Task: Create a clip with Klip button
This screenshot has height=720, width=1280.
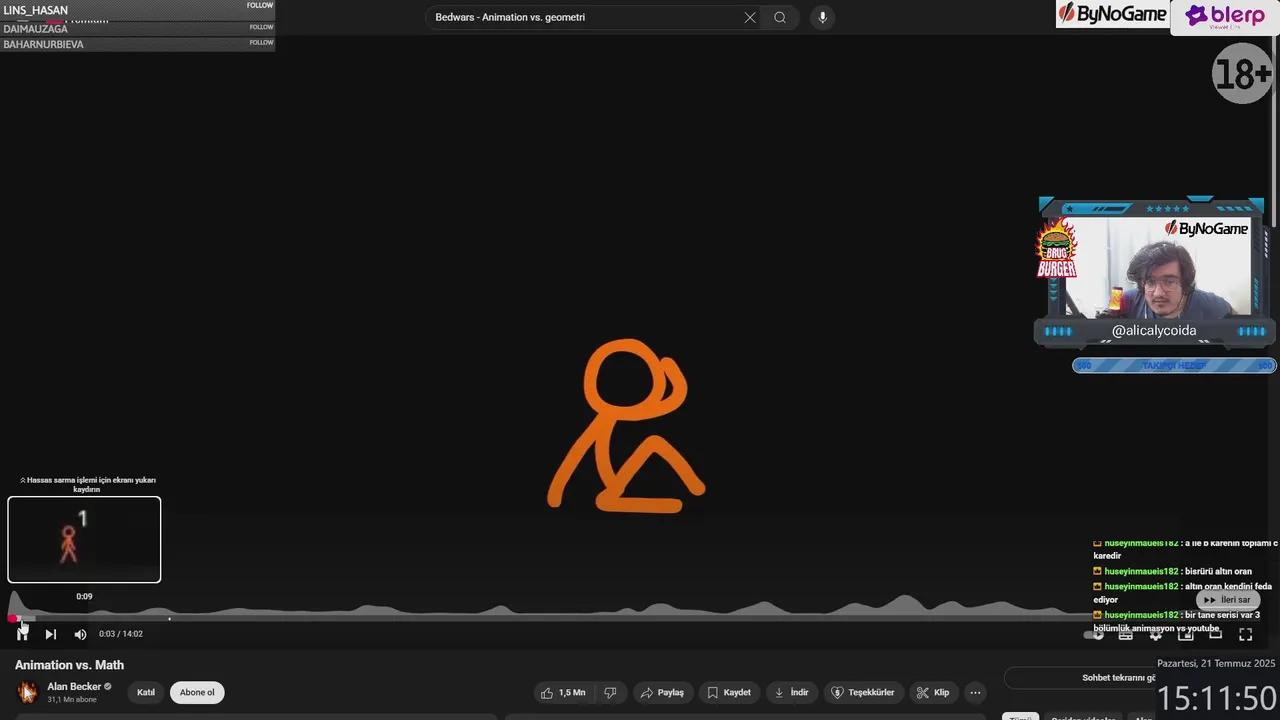Action: 932,692
